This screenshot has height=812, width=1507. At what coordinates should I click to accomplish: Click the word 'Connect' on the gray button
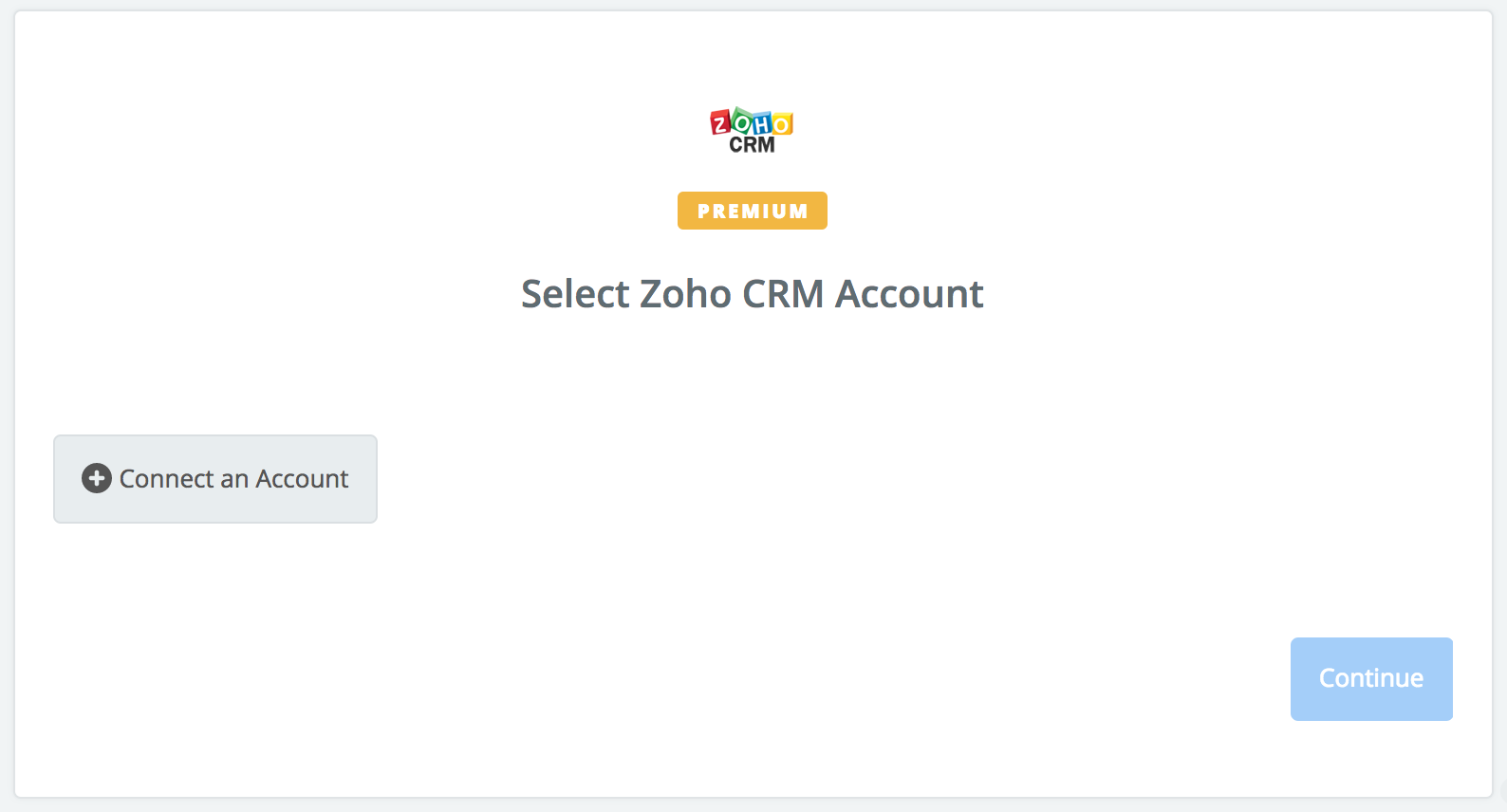click(166, 479)
